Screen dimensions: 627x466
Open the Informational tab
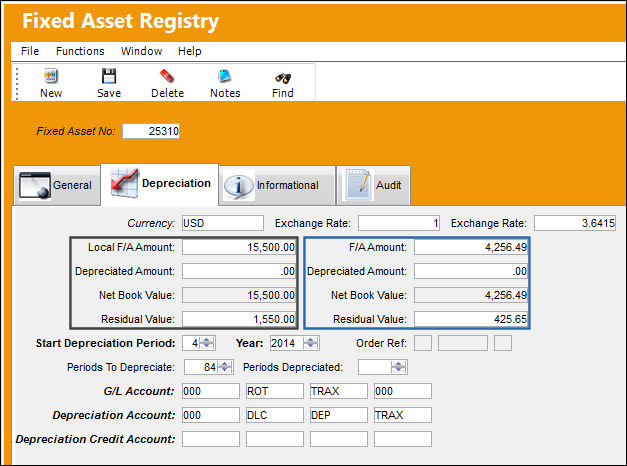277,185
